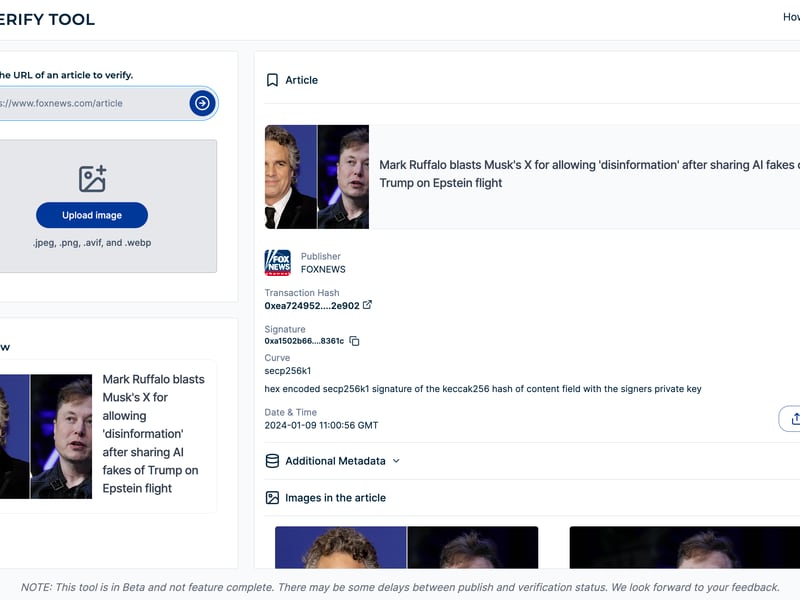Click the preview card headline on the left

153,434
